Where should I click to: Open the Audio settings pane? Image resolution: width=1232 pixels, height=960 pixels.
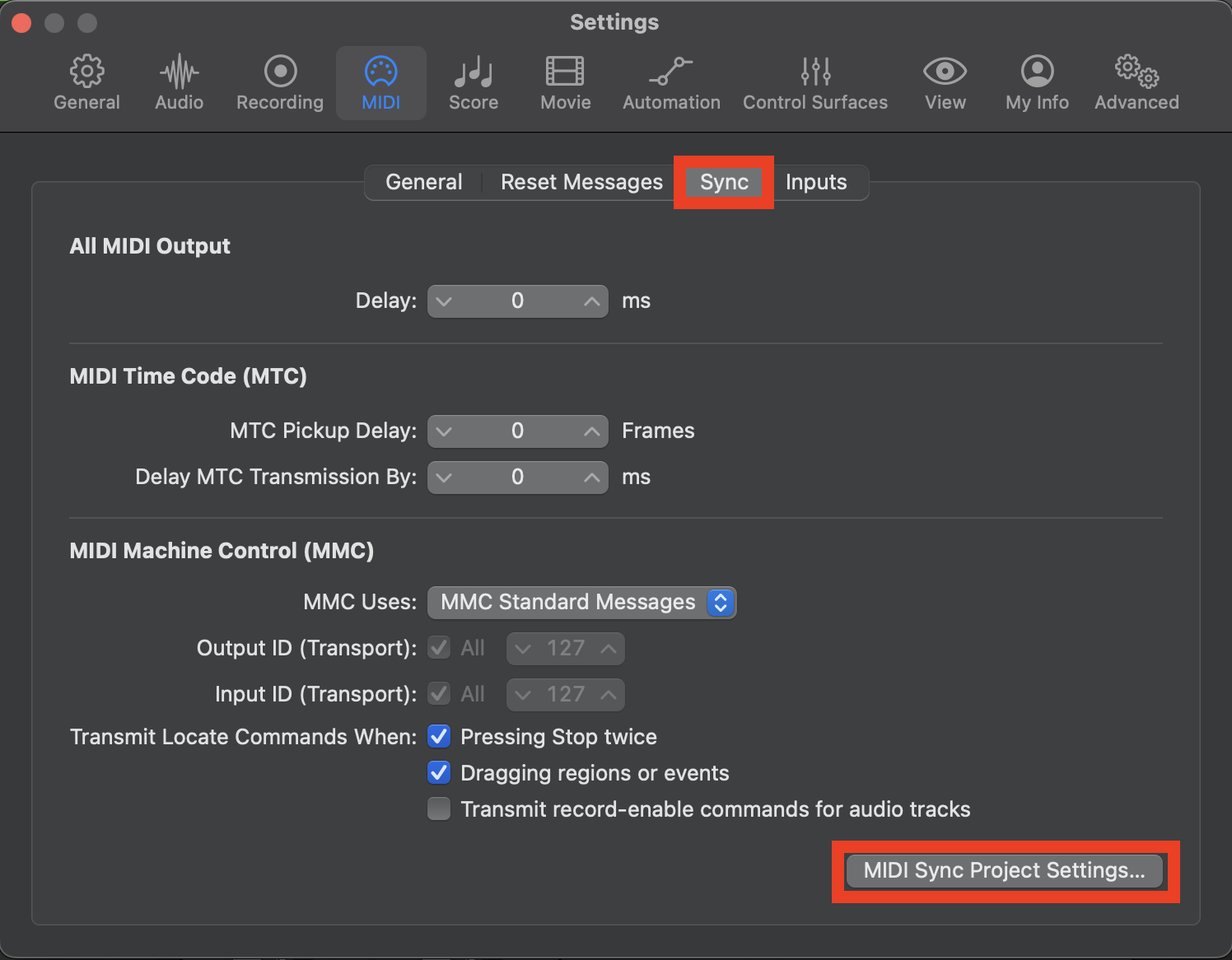(179, 83)
